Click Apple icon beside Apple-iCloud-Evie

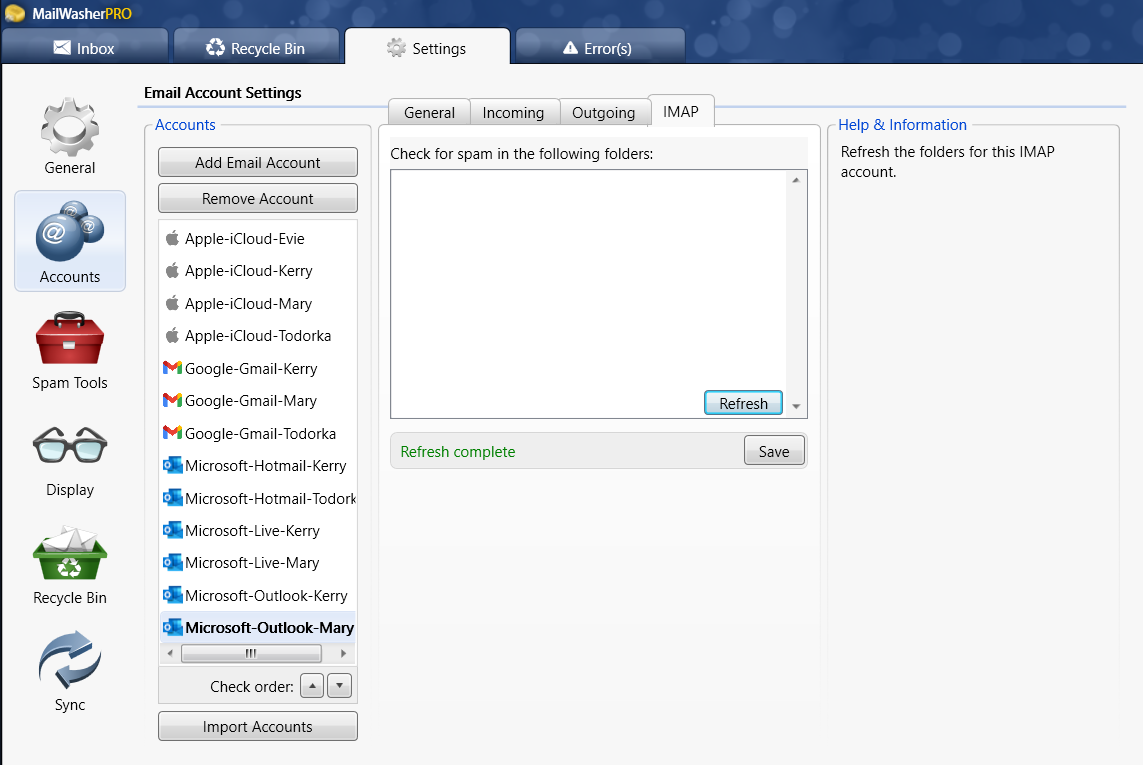coord(172,238)
